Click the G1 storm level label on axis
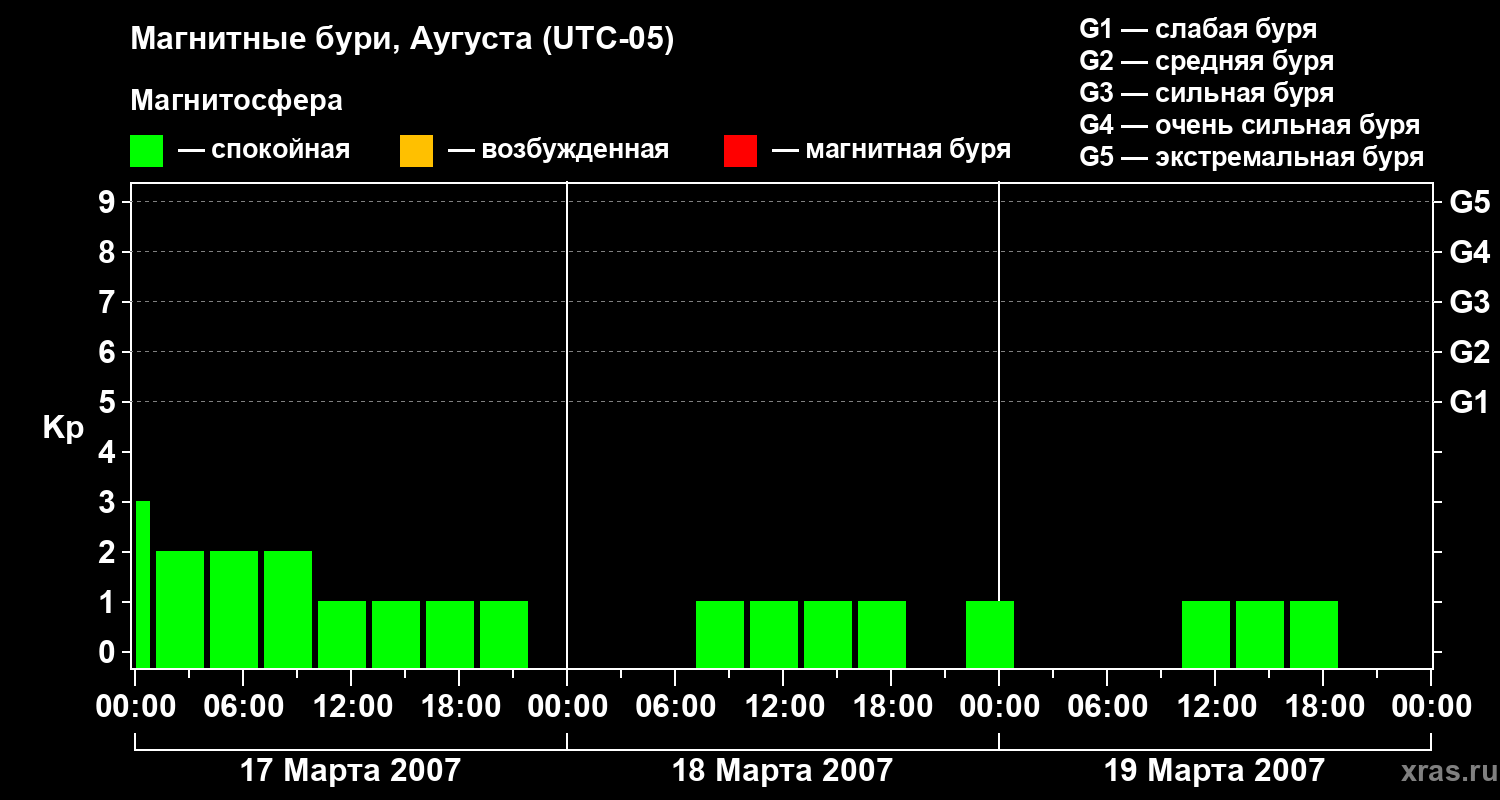 pyautogui.click(x=1469, y=403)
